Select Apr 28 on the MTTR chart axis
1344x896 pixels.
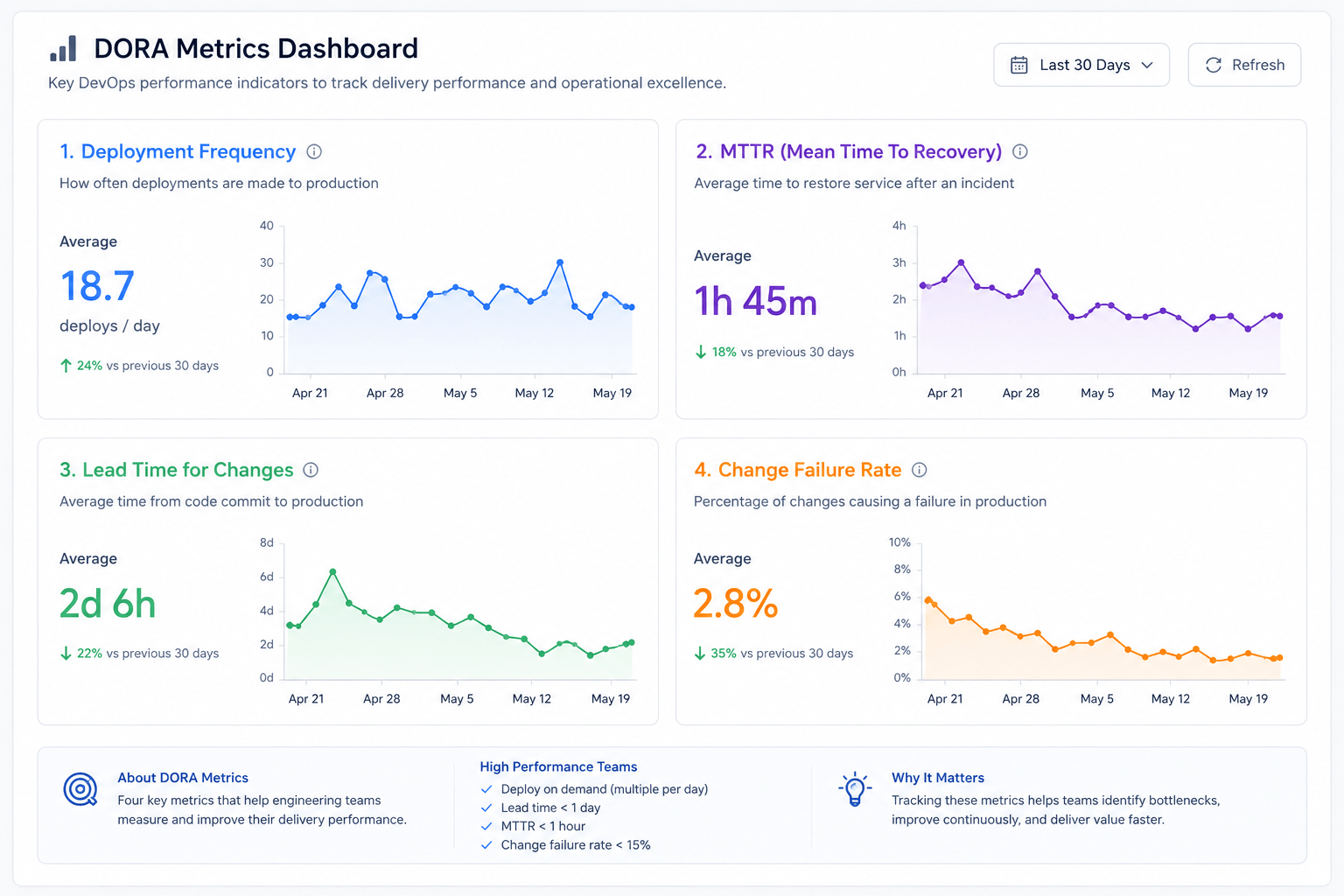point(1021,393)
